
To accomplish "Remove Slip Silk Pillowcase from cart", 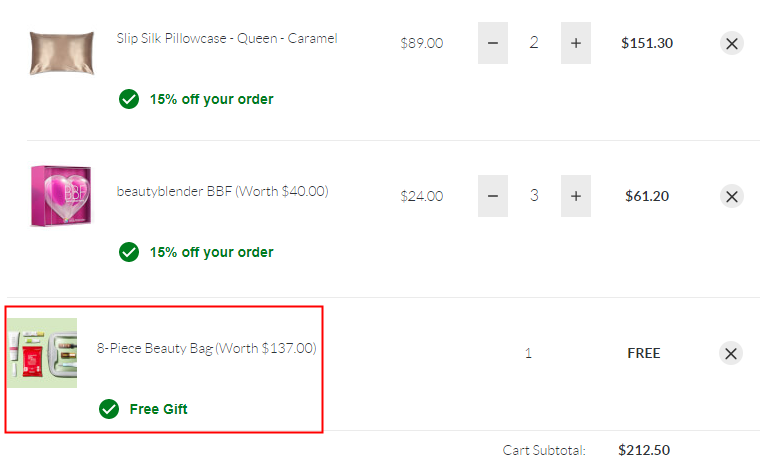I will tap(732, 44).
